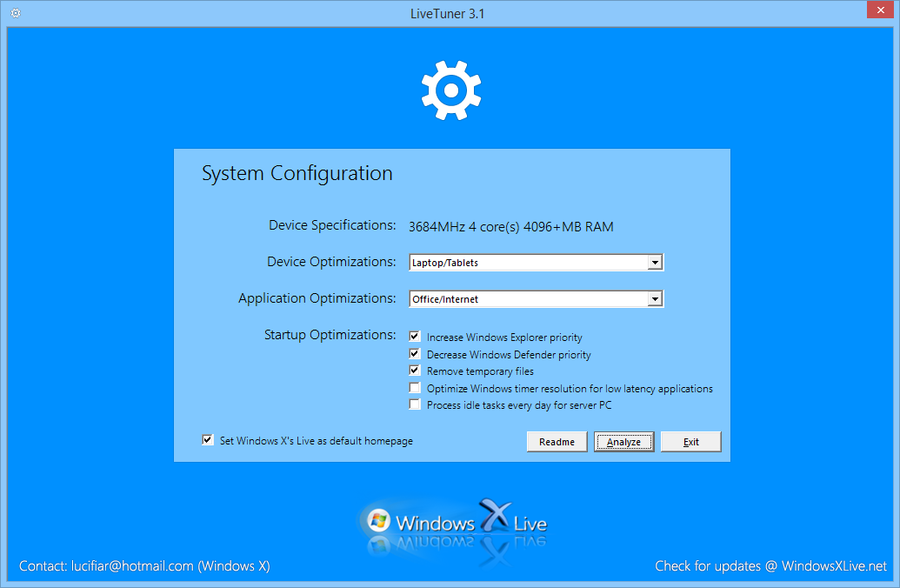Screen dimensions: 900x588
Task: Uncheck Decrease Windows Defender priority
Action: (414, 354)
